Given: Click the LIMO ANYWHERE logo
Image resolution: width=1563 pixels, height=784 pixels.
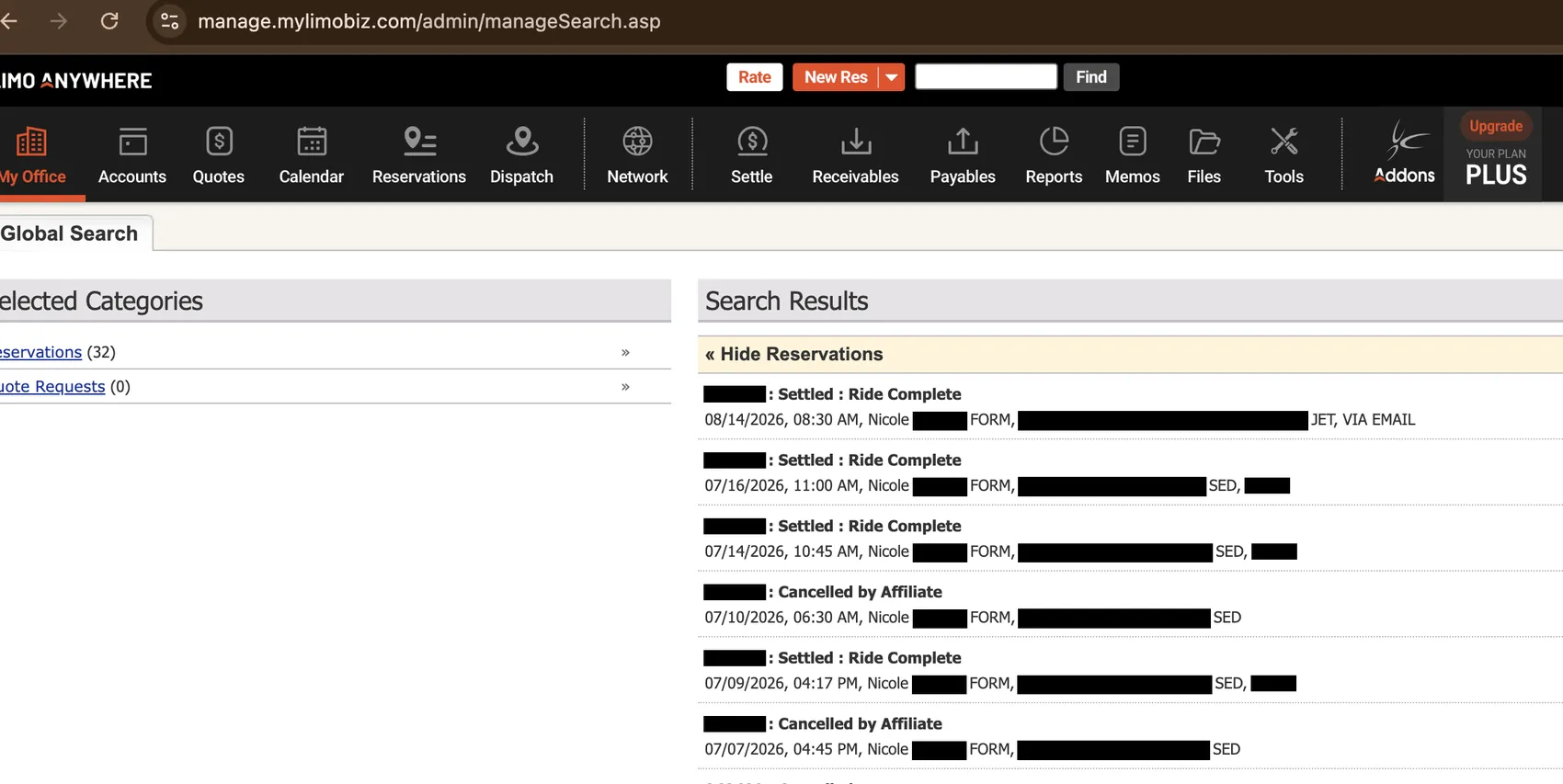Looking at the screenshot, I should (x=76, y=81).
